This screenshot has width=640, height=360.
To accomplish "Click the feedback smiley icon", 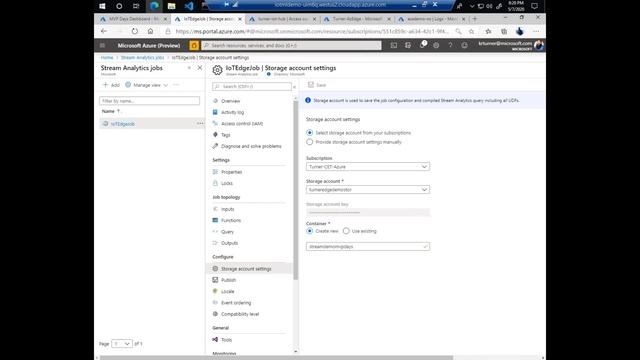I will [x=464, y=45].
